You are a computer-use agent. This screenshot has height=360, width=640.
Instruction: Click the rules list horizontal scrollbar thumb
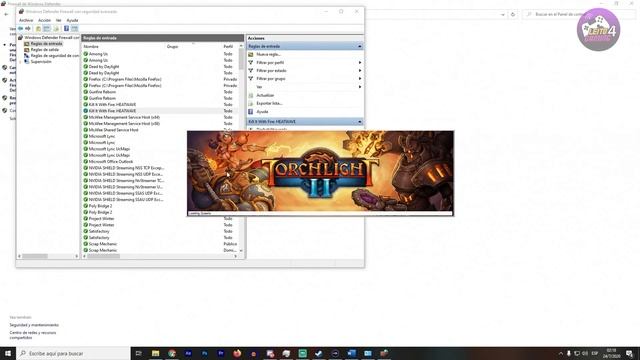[x=104, y=256]
